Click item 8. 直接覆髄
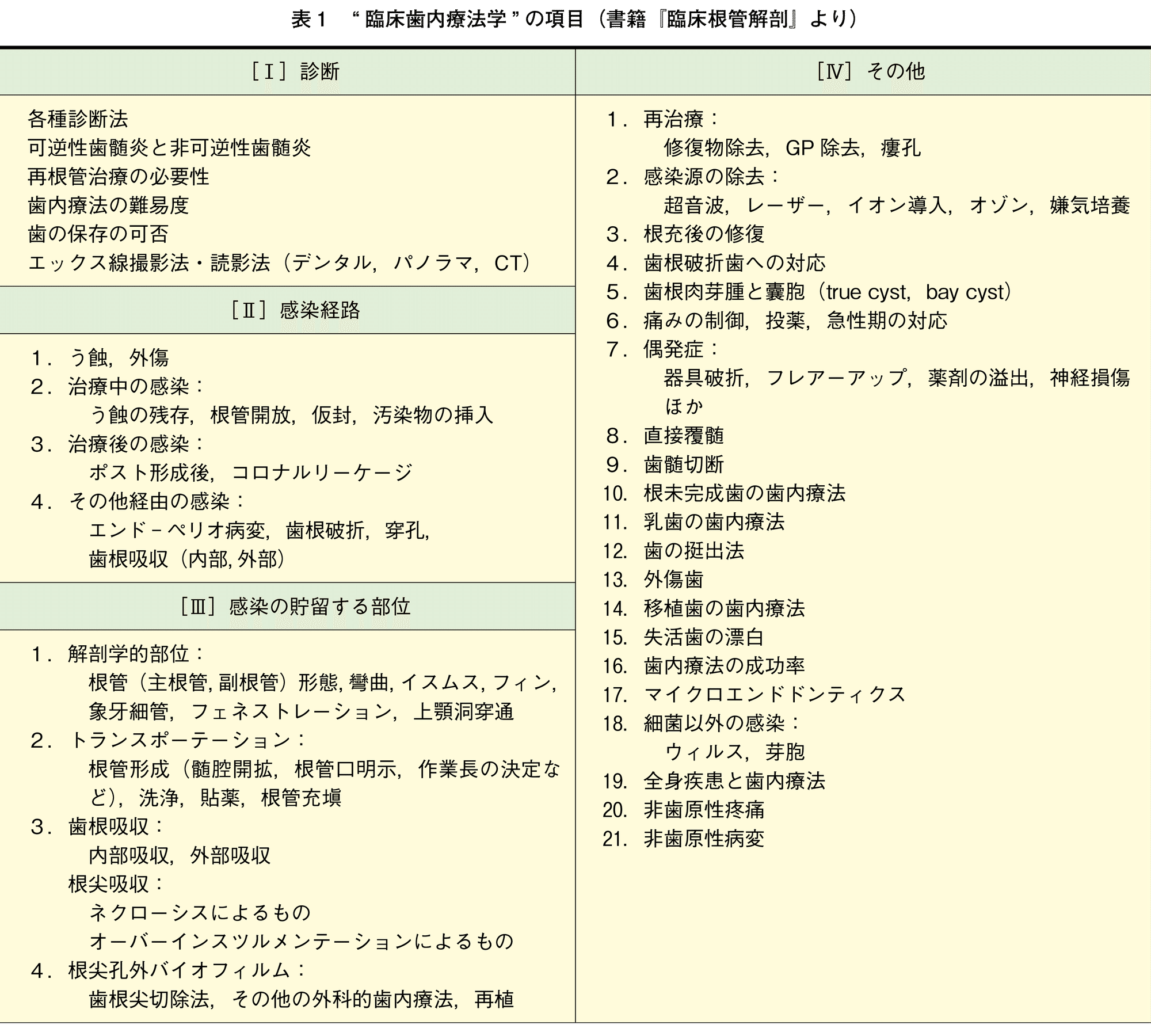The height and width of the screenshot is (1036, 1151). coord(665,436)
